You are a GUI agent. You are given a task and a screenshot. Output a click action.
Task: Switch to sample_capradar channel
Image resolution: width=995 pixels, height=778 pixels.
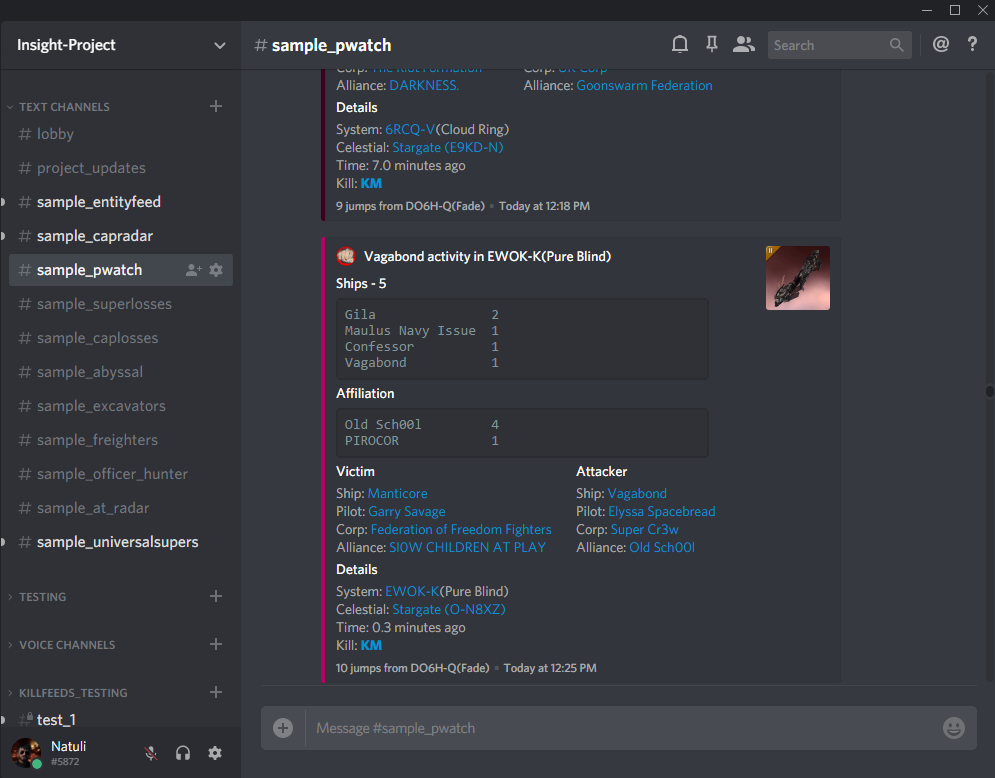[121, 236]
